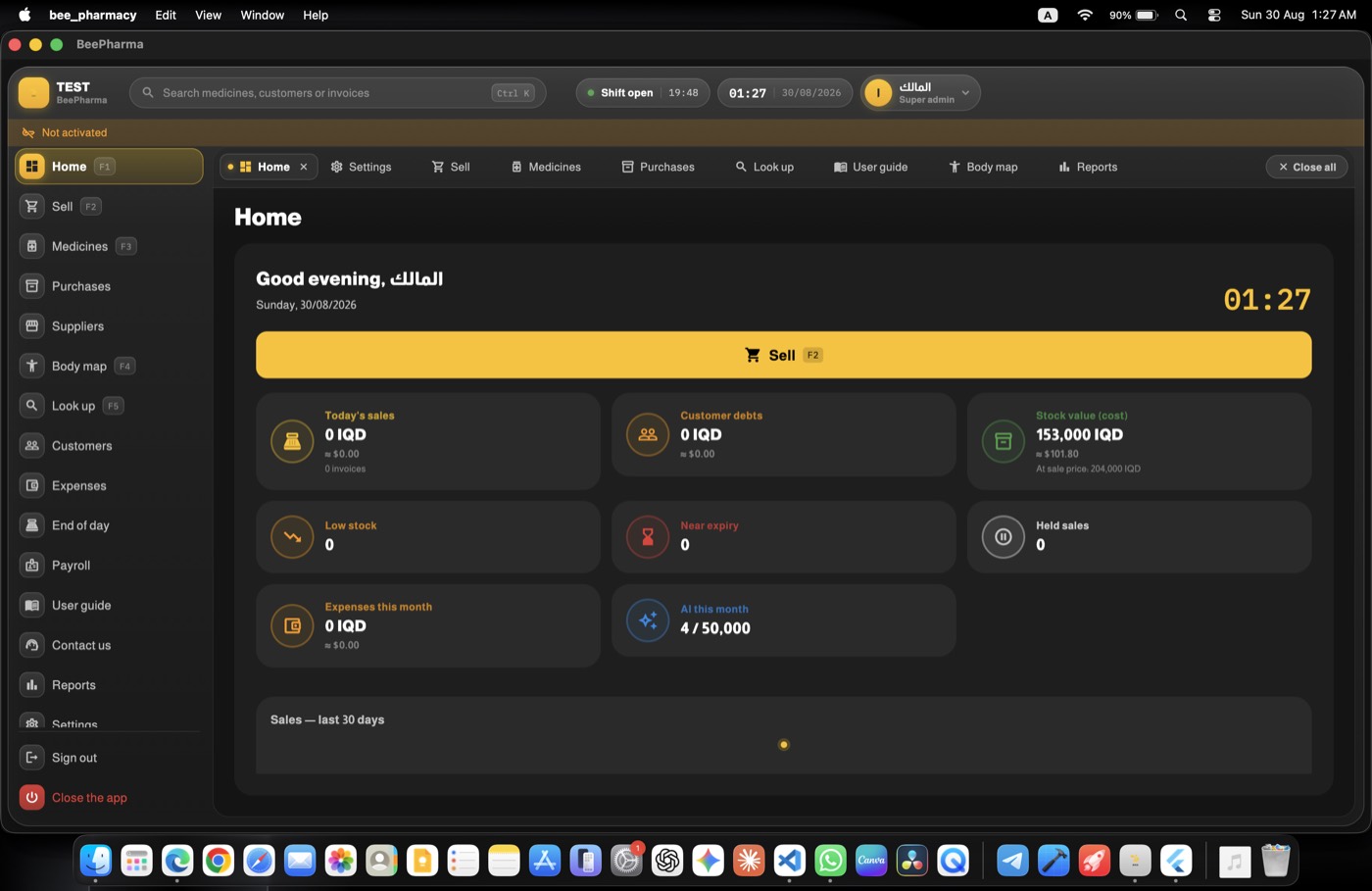Click the Customer debts card icon
This screenshot has width=1372, height=891.
coord(648,434)
